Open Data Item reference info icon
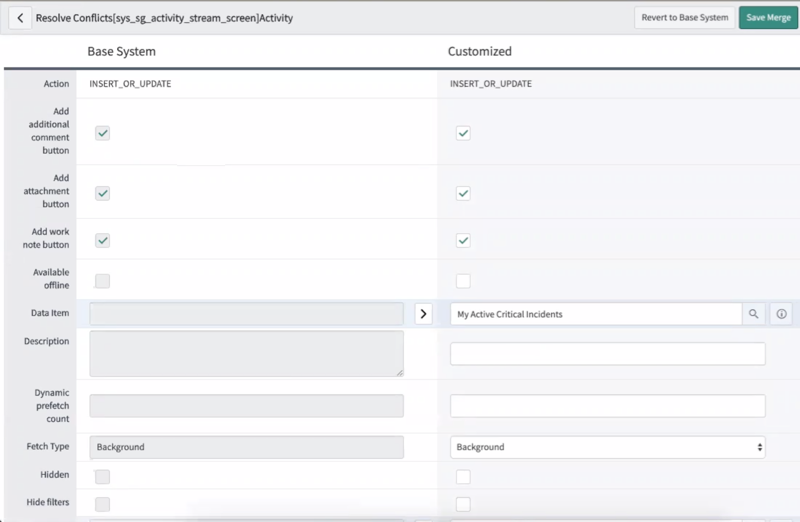The image size is (800, 522). [x=781, y=314]
